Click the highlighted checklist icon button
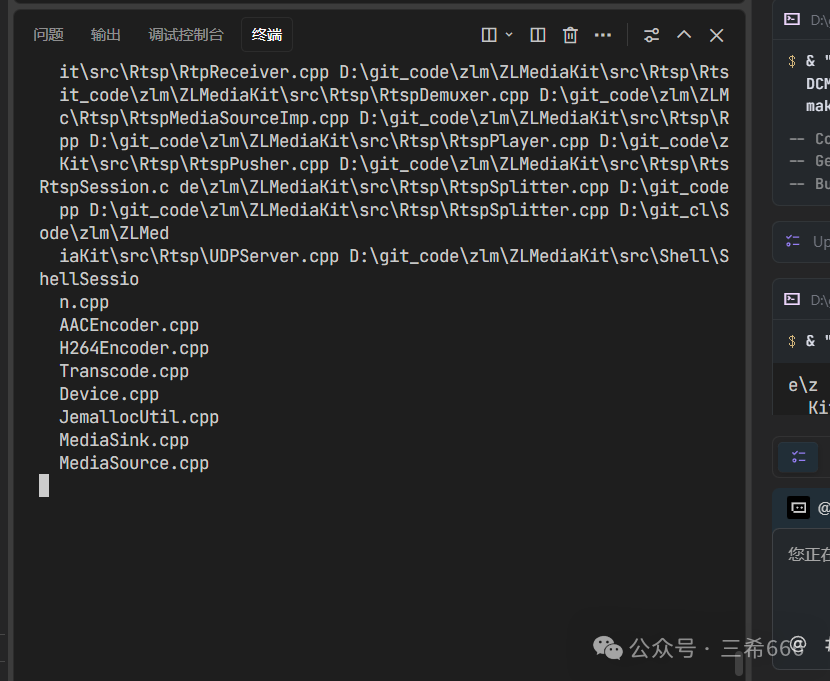830x681 pixels. tap(798, 457)
